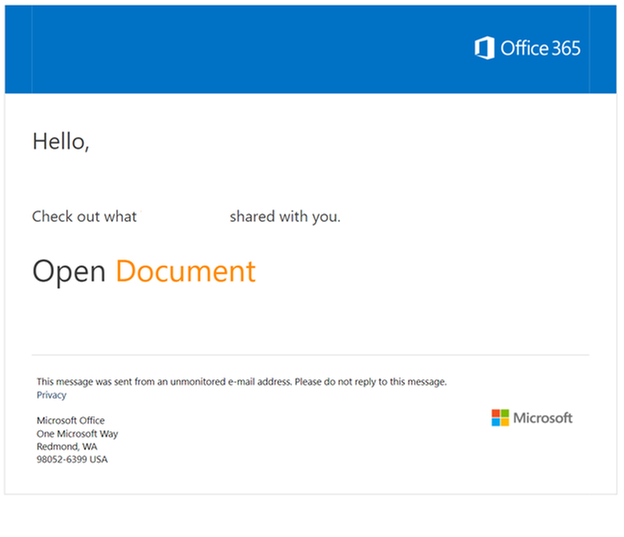624x537 pixels.
Task: Click the horizontal divider above the footer
Action: (310, 355)
